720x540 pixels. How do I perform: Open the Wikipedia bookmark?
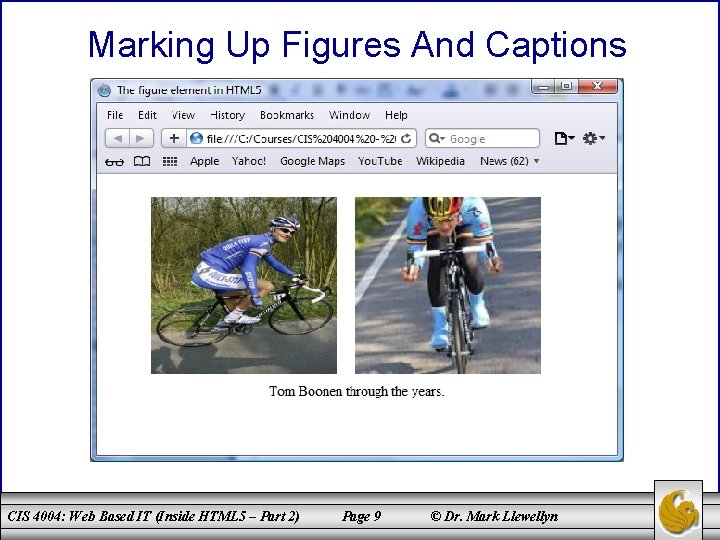pyautogui.click(x=440, y=161)
